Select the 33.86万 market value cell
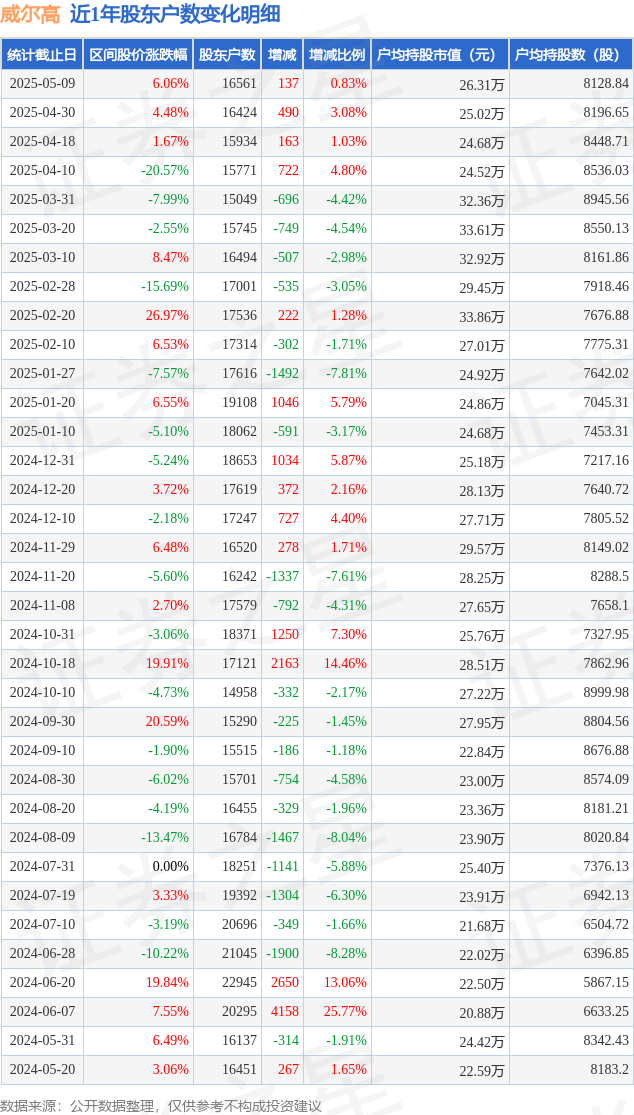634x1115 pixels. tap(483, 316)
